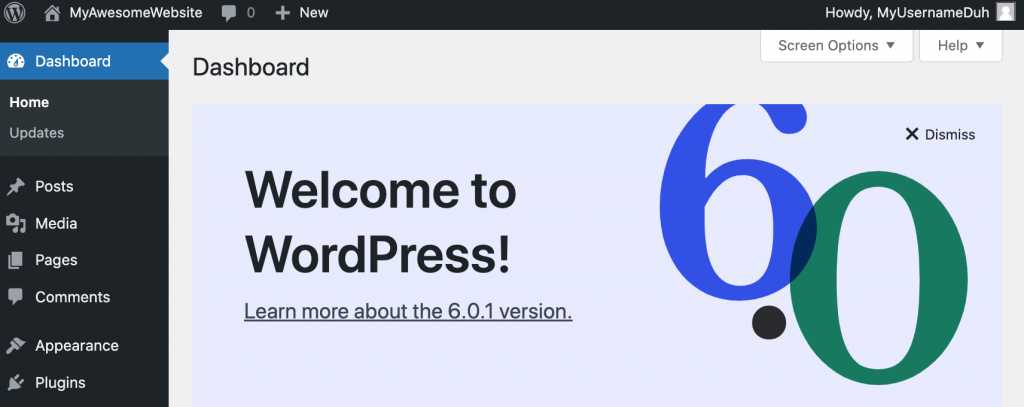1024x407 pixels.
Task: Click the Posts pushpin icon
Action: pos(16,187)
